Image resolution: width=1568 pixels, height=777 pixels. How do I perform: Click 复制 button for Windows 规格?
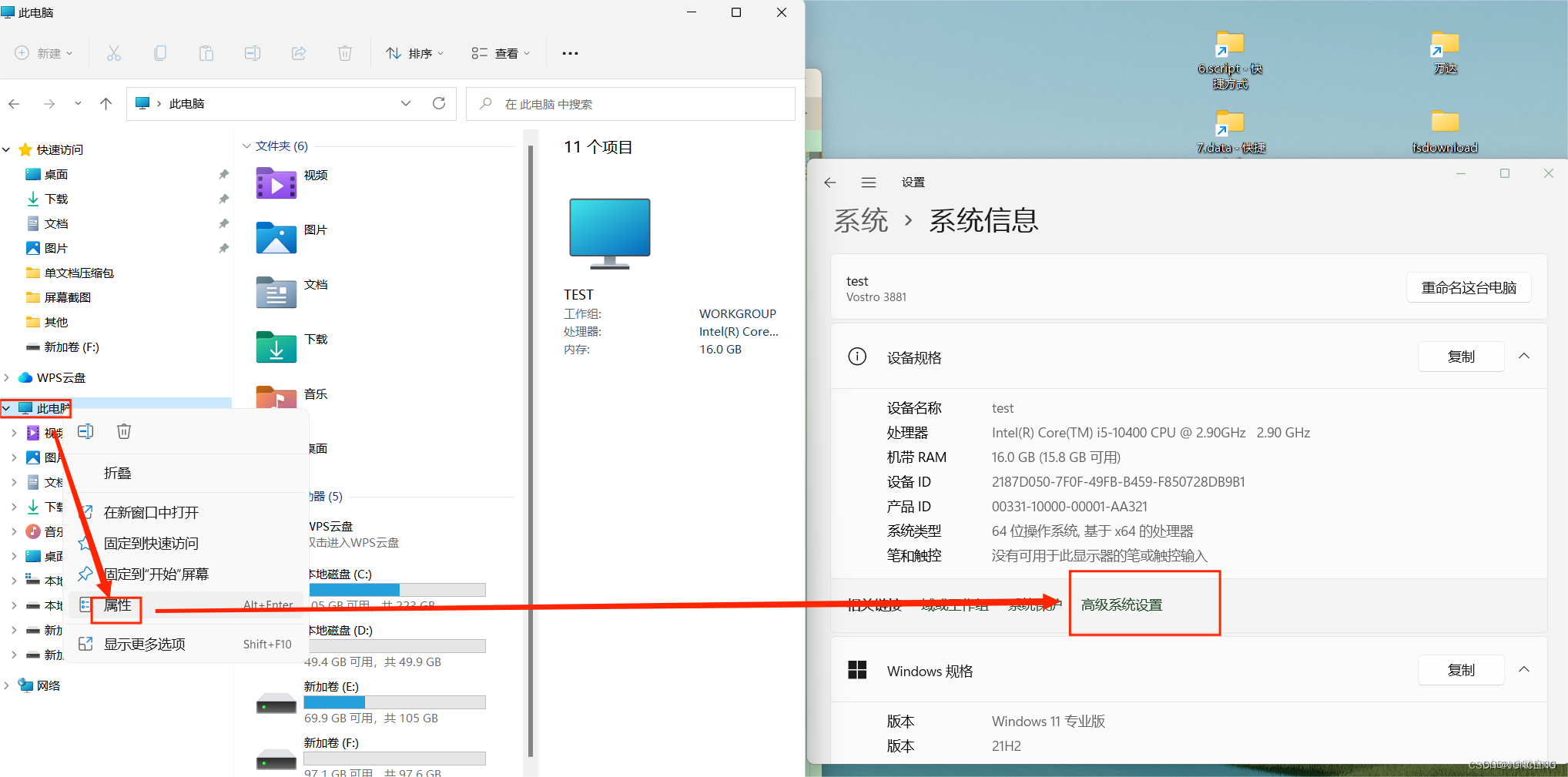(x=1461, y=670)
